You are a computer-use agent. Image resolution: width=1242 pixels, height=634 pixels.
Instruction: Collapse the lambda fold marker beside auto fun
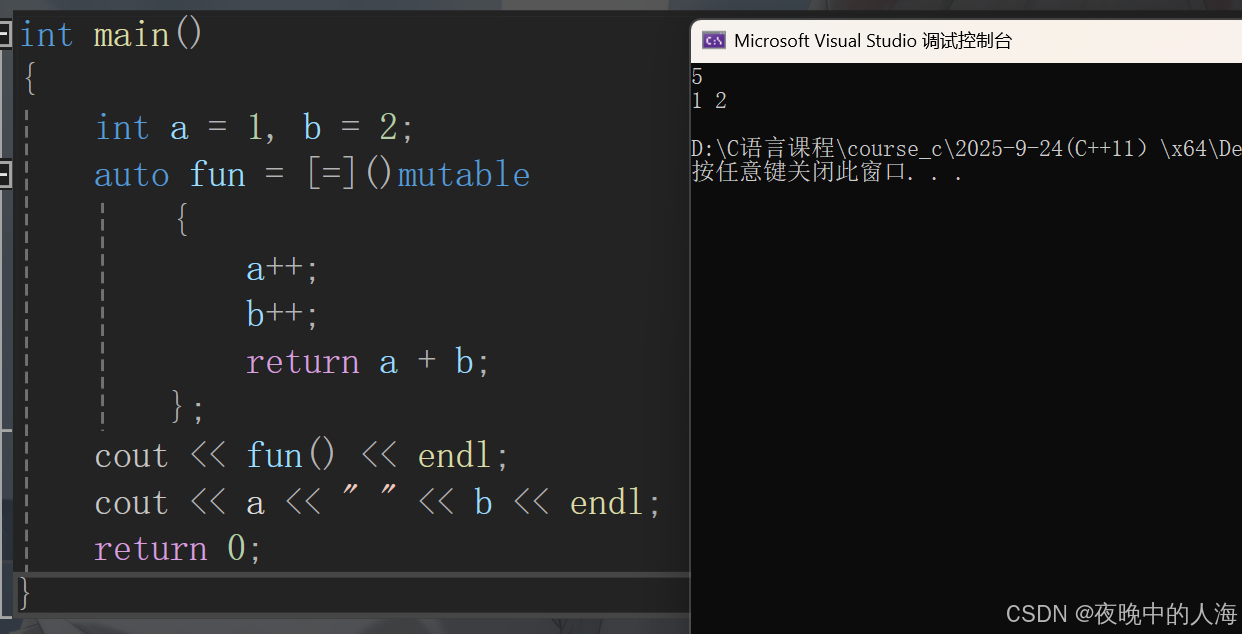[5, 175]
